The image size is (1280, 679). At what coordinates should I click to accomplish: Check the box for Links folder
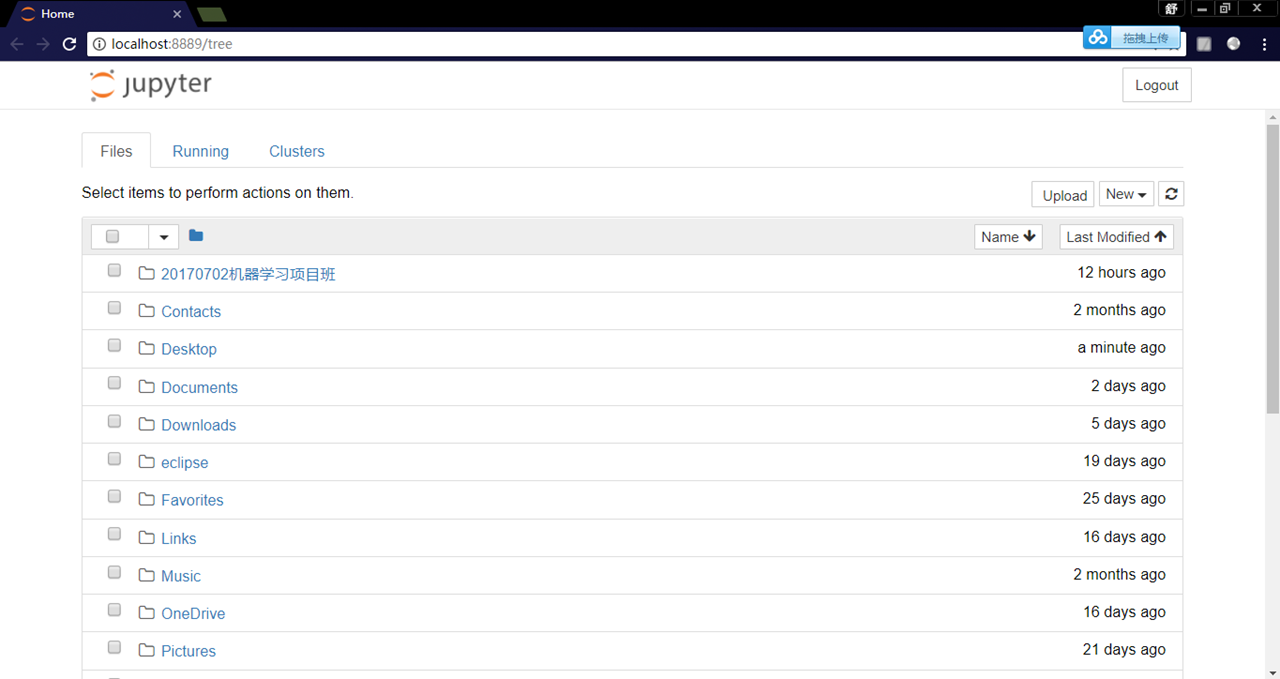pos(114,534)
